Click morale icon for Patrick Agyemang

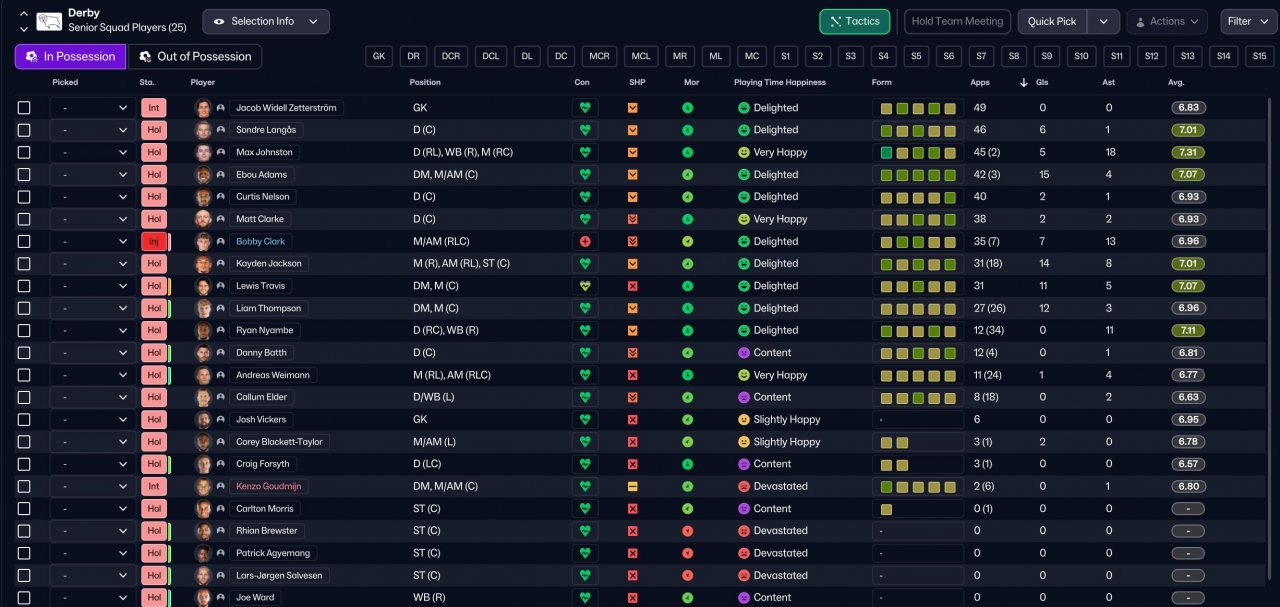688,553
